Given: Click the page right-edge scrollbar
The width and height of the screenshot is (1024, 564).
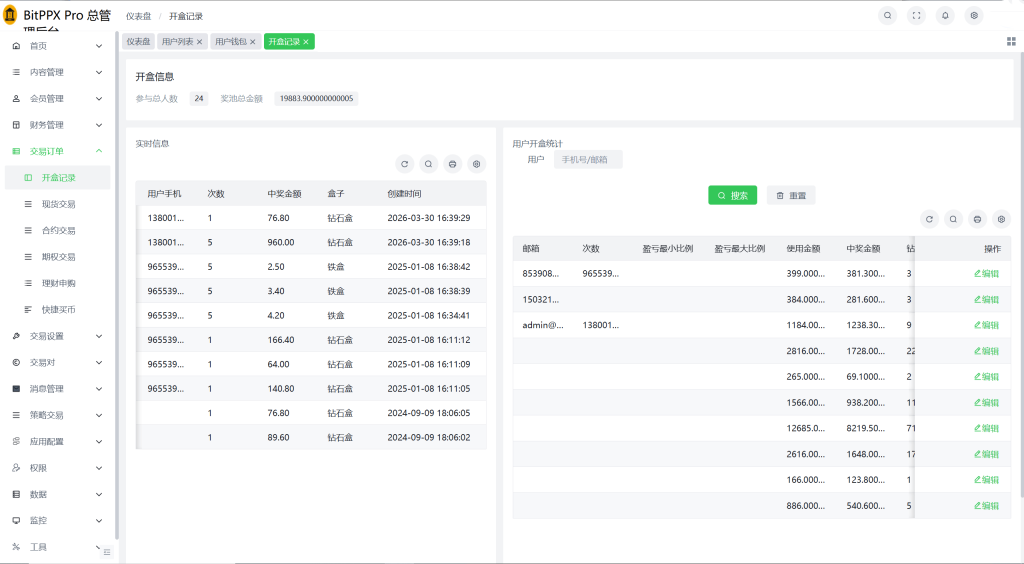Looking at the screenshot, I should coord(1021,274).
